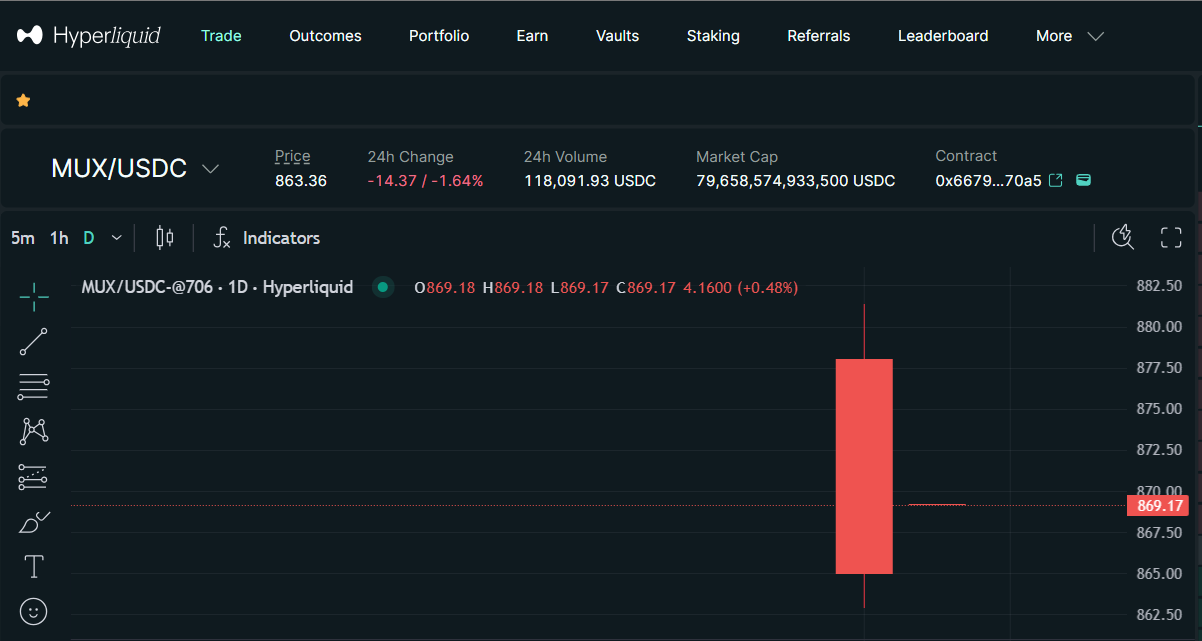Expand the timeframe interval dropdown arrow
The image size is (1202, 641).
[x=116, y=238]
